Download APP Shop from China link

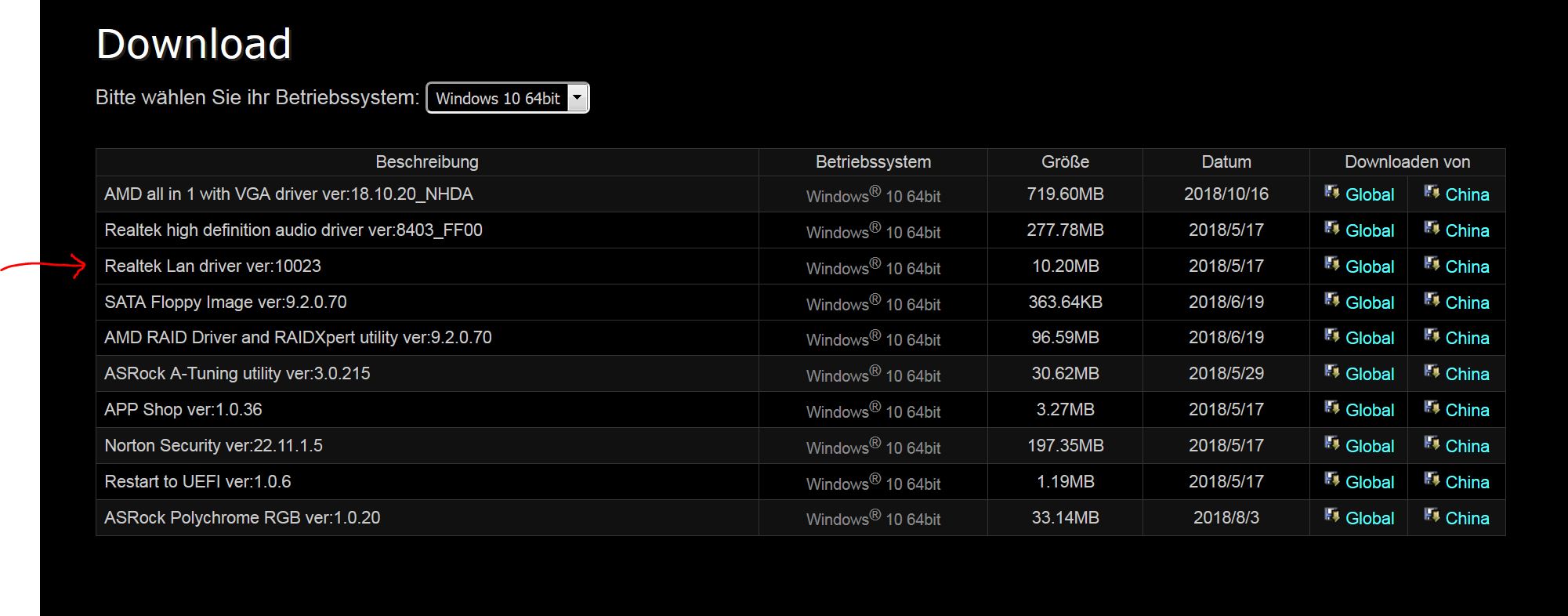[1467, 411]
